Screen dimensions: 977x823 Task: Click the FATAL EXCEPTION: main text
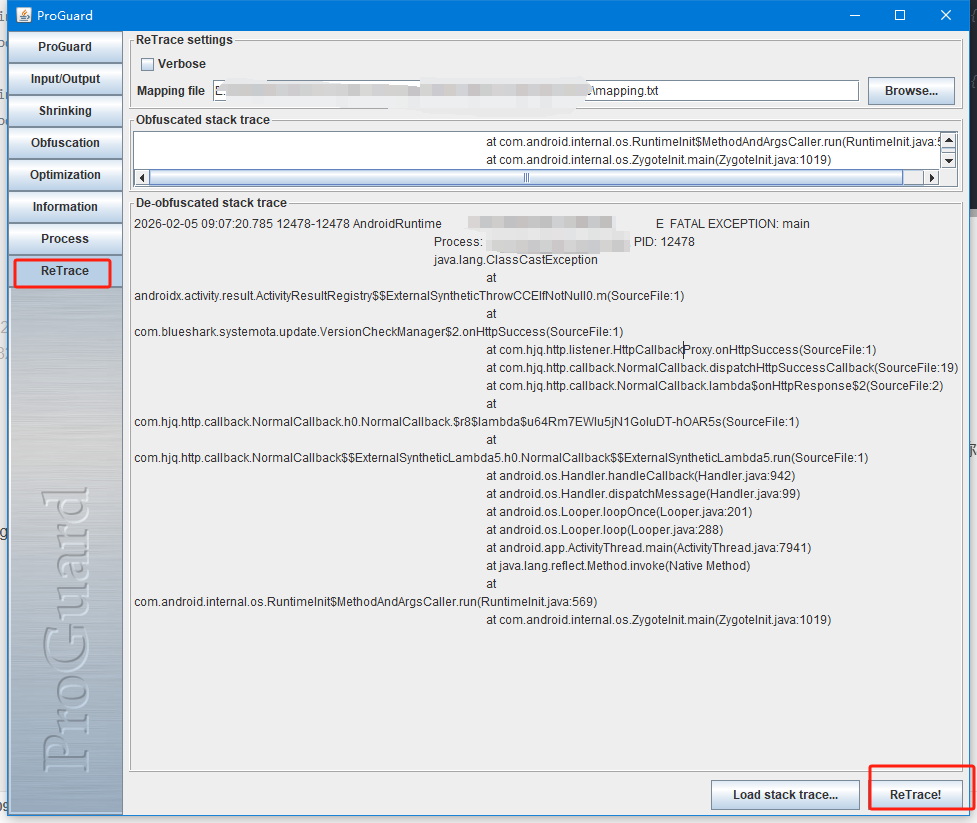point(739,224)
